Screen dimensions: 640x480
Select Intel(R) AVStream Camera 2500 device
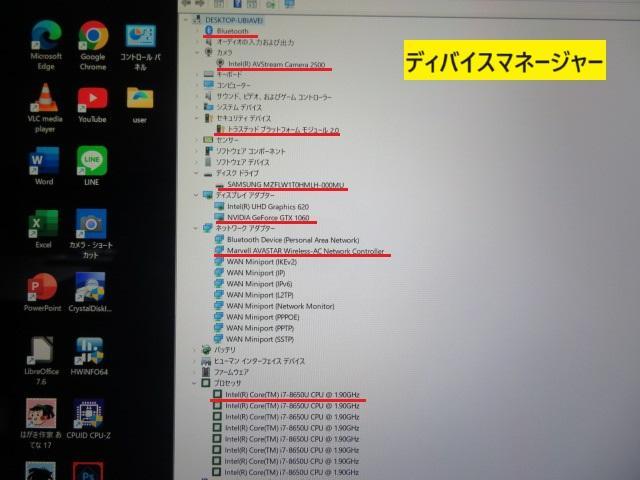click(x=276, y=64)
